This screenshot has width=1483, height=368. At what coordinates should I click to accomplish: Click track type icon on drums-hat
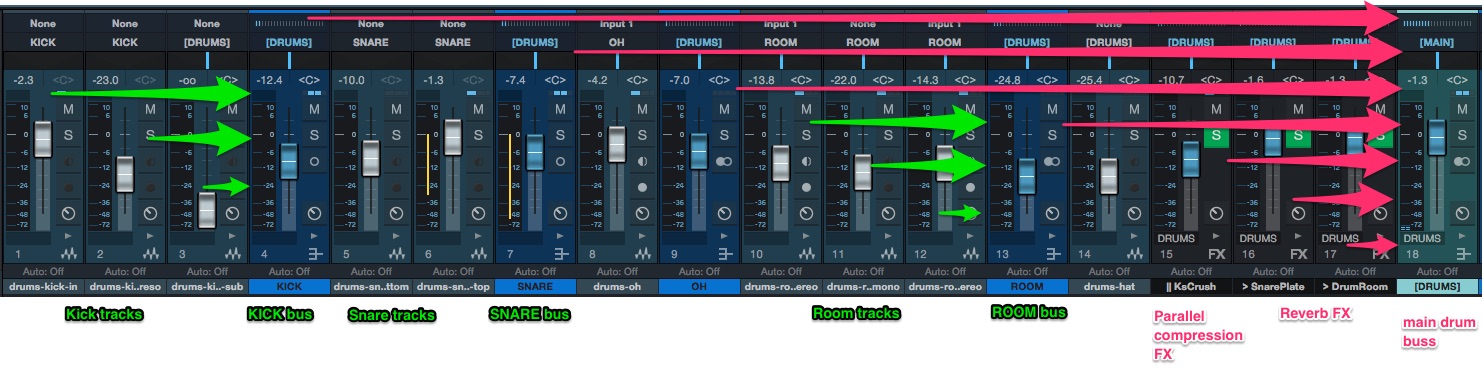[1134, 255]
